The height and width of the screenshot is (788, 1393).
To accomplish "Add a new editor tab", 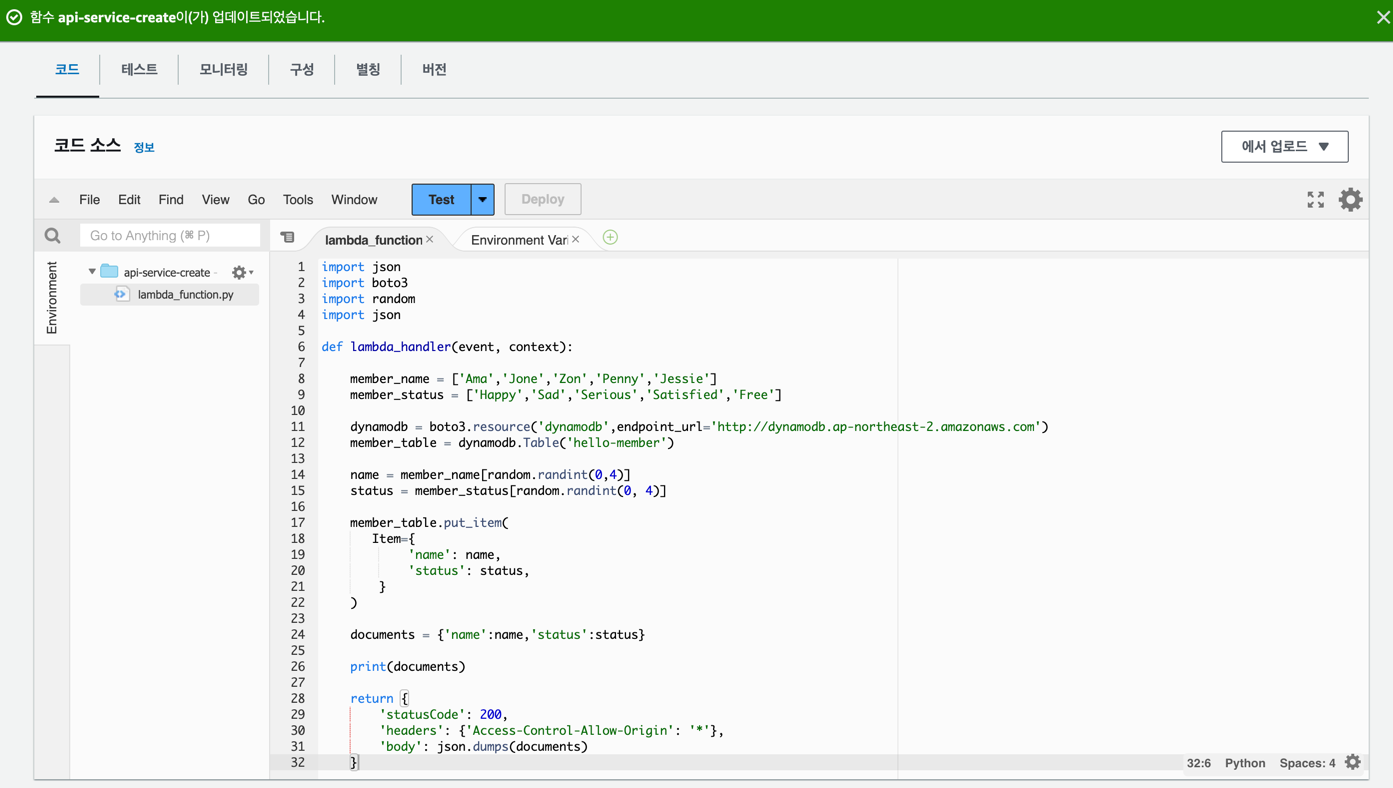I will (610, 238).
